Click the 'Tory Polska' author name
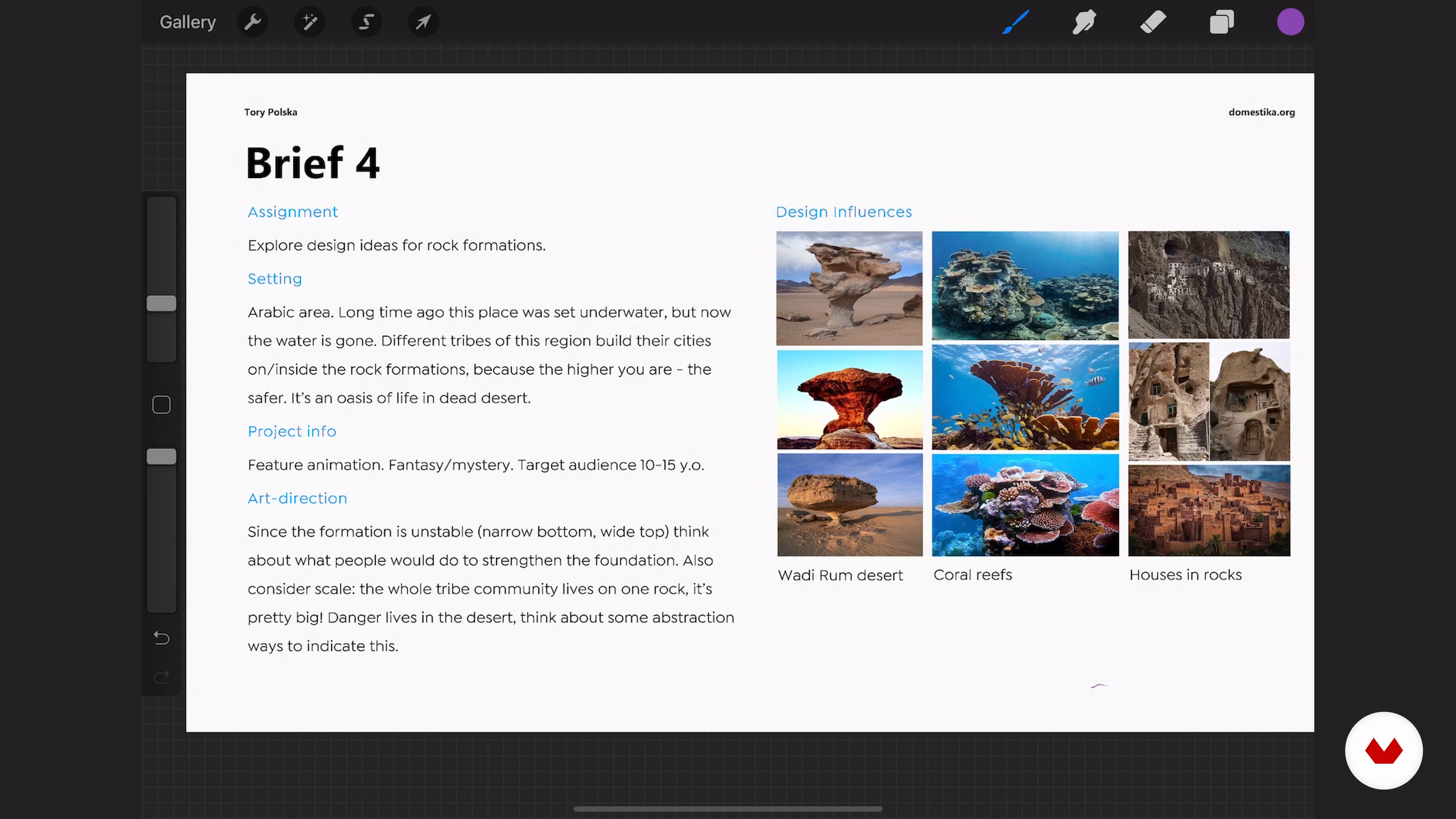The width and height of the screenshot is (1456, 819). click(x=271, y=112)
